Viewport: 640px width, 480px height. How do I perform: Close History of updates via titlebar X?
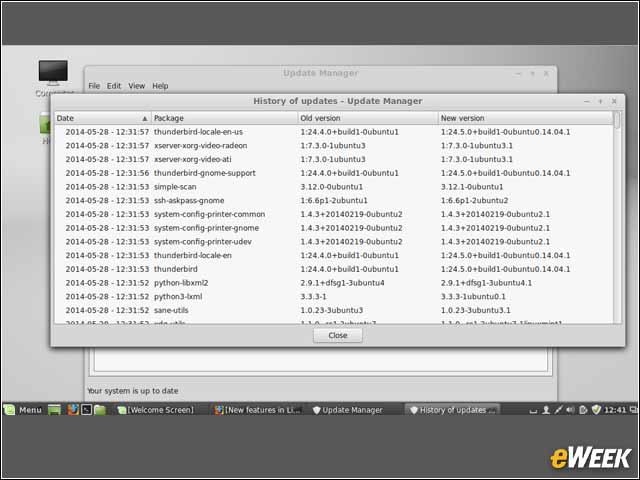click(x=614, y=101)
